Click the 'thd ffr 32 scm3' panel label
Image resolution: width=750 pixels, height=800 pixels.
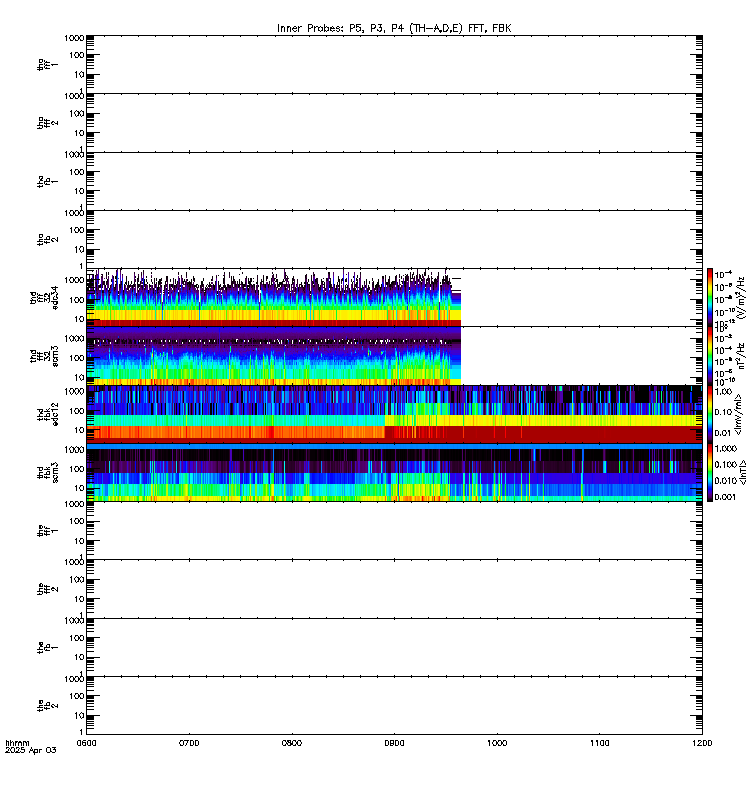[x=44, y=356]
